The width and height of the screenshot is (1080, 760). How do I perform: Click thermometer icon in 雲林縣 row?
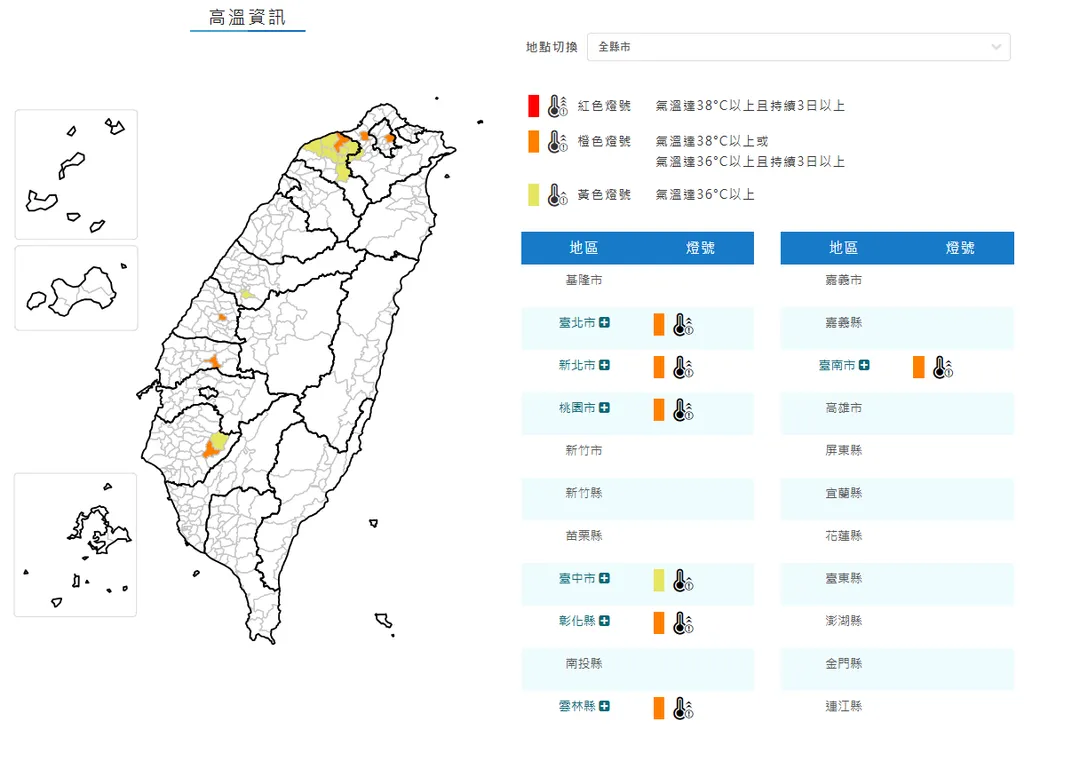pos(683,708)
